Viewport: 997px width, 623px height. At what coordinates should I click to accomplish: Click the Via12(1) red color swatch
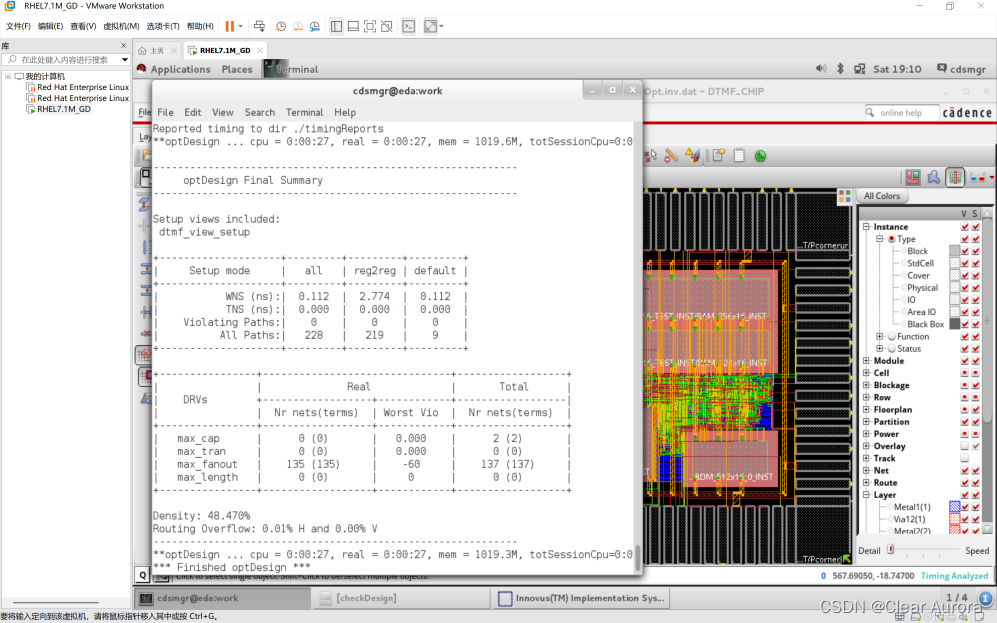(954, 519)
